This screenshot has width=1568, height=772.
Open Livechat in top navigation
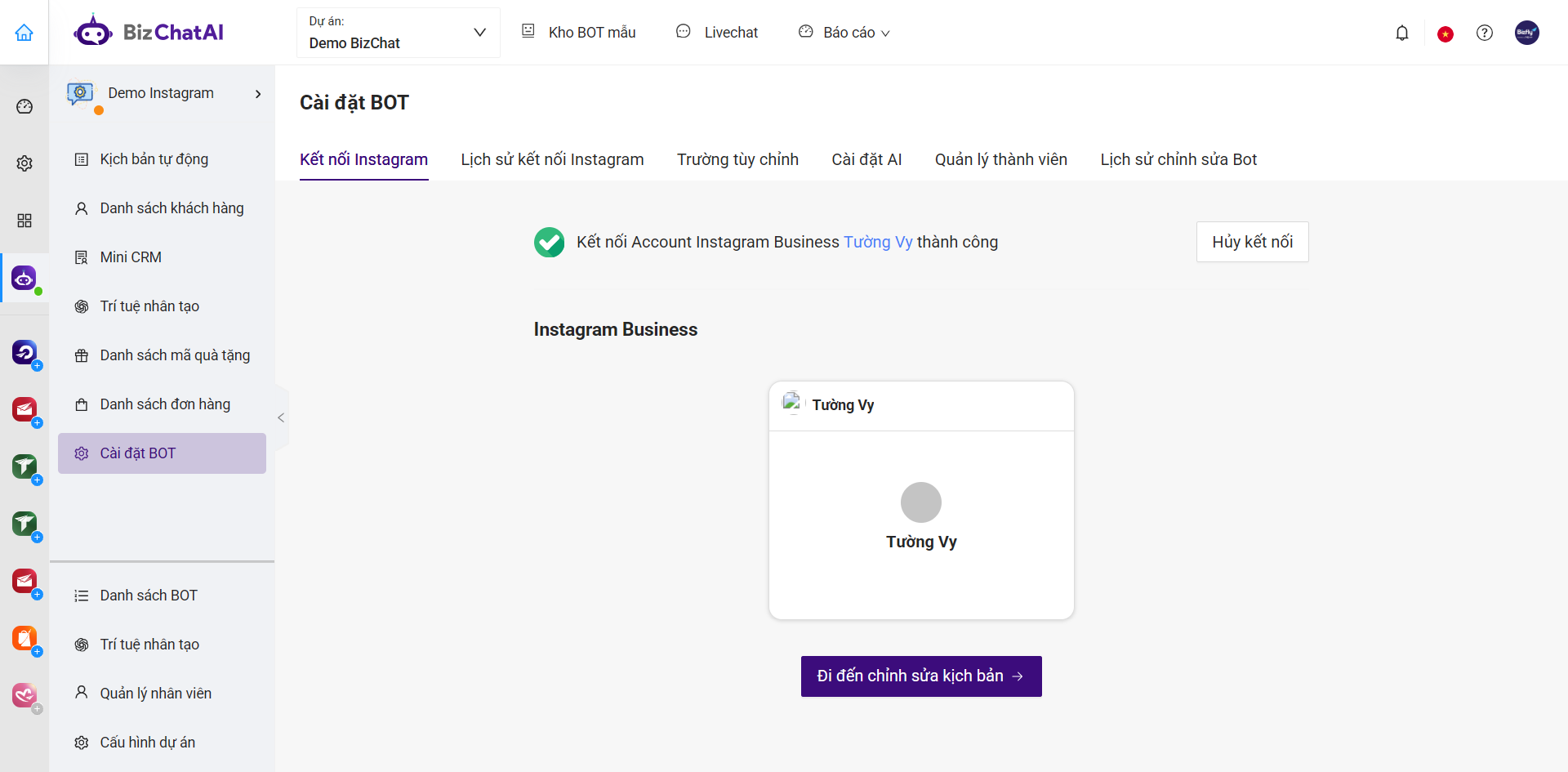click(731, 33)
